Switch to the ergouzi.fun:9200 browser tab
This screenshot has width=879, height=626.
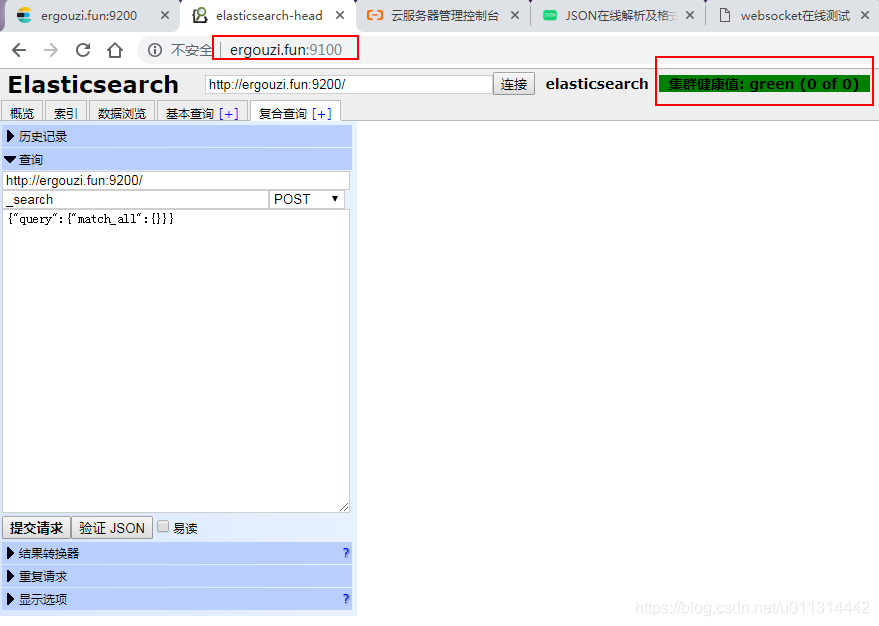tap(89, 16)
